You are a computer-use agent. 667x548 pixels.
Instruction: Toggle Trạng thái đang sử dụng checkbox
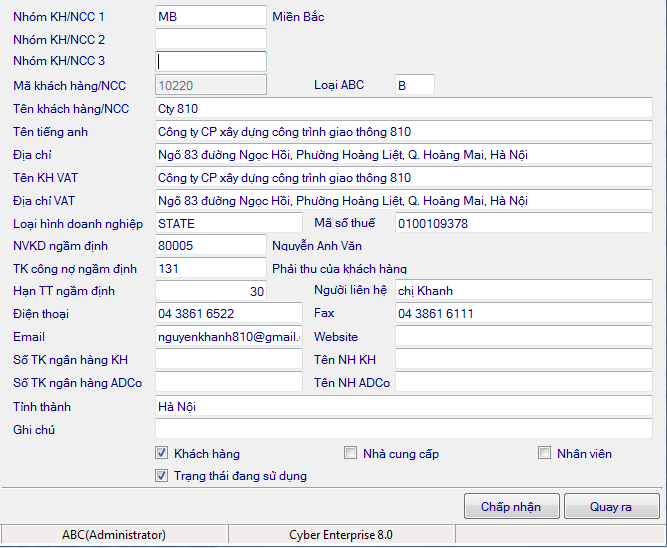pos(161,475)
